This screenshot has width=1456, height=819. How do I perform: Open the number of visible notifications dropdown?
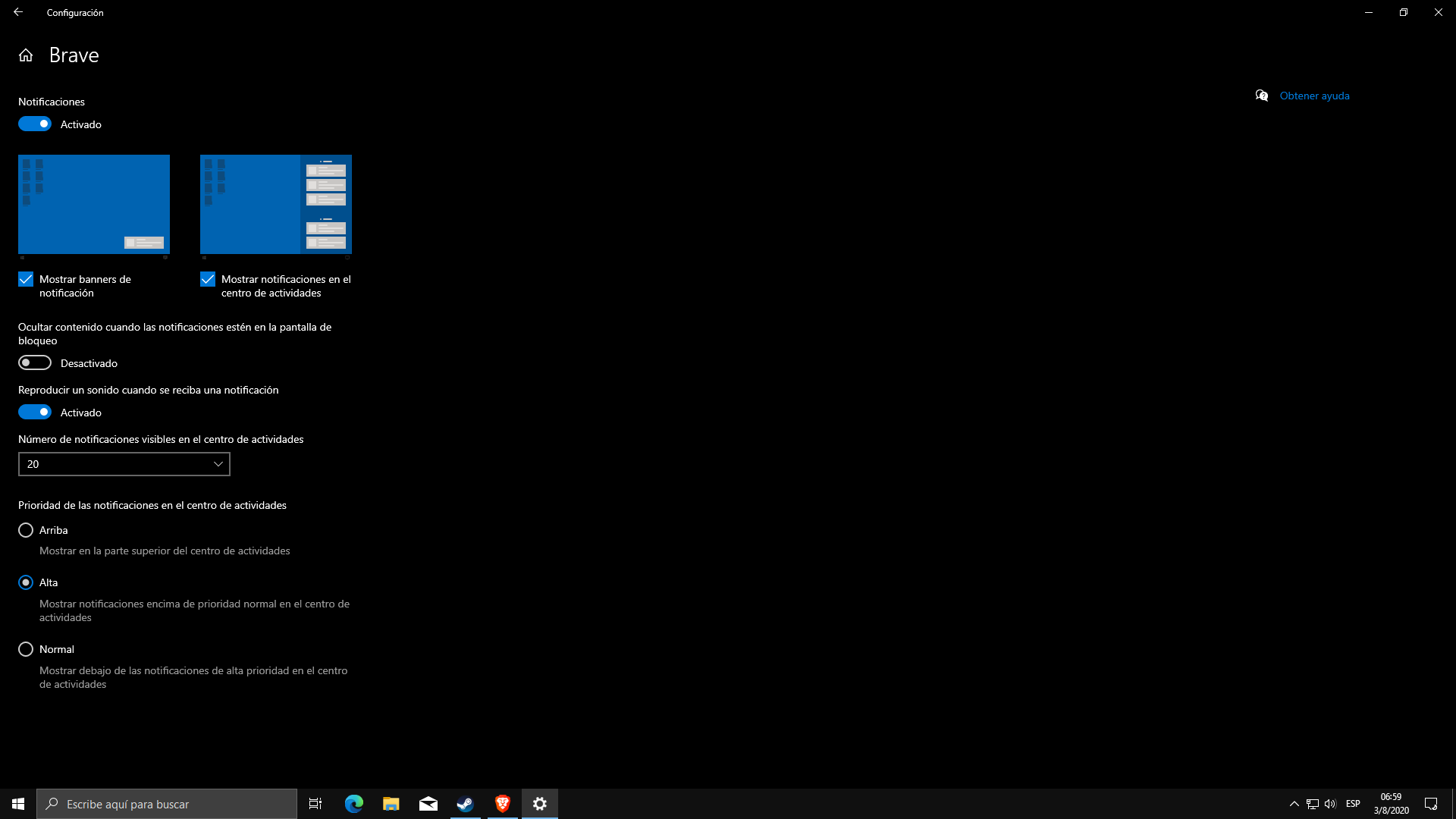(x=124, y=464)
